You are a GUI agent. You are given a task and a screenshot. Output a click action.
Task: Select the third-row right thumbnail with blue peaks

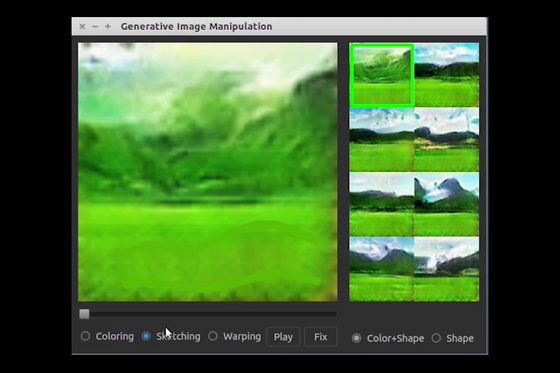tap(447, 204)
